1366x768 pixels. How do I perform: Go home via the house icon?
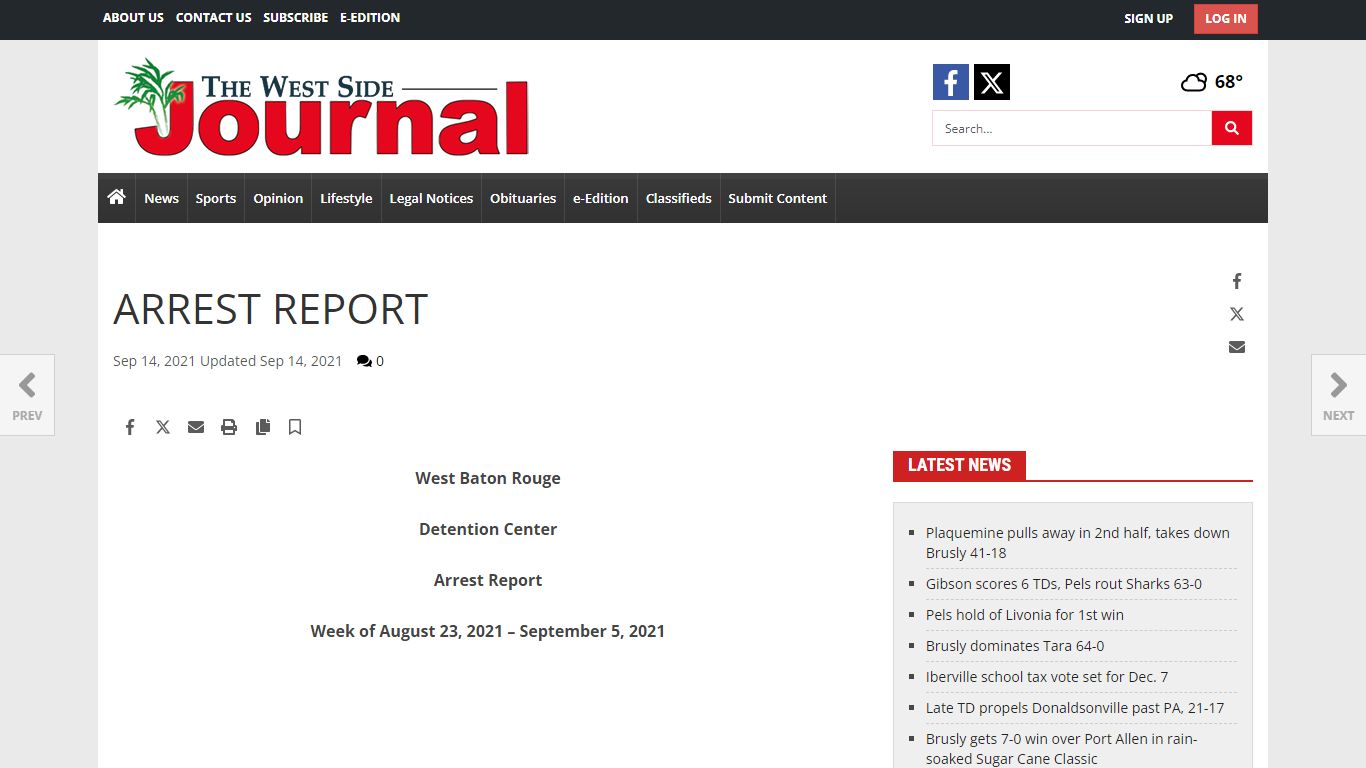(x=116, y=197)
